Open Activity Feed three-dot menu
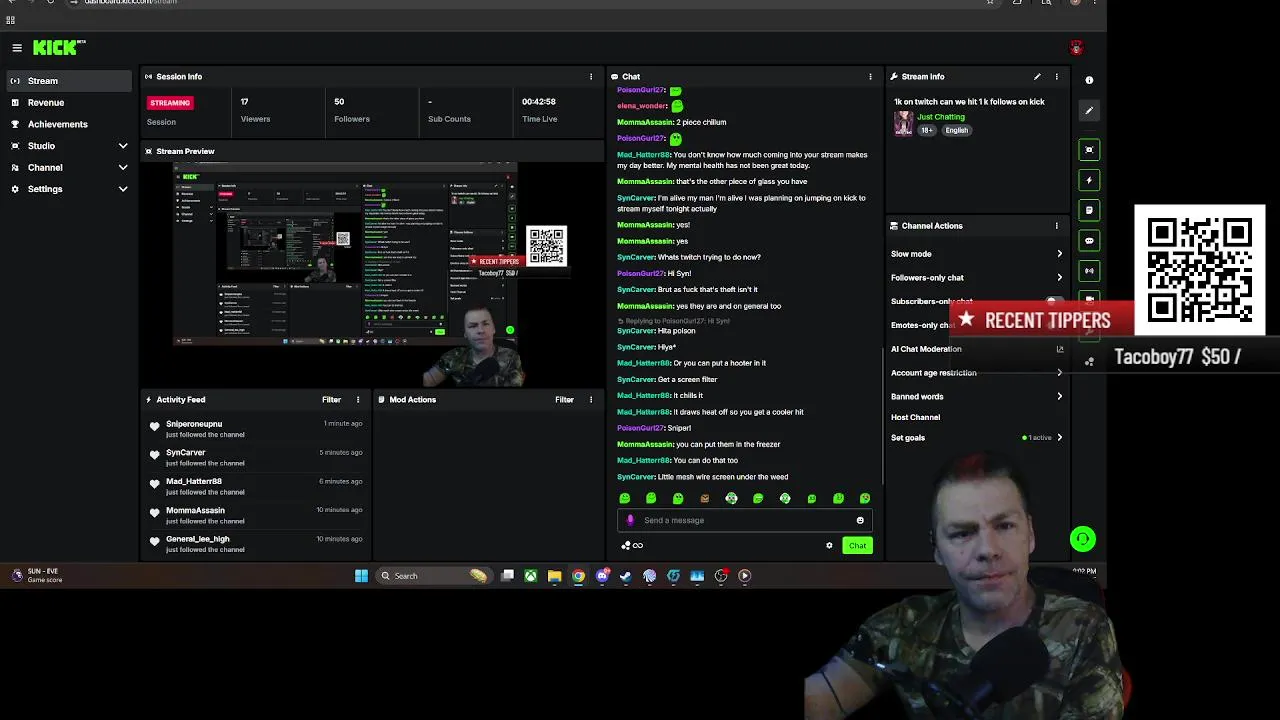The width and height of the screenshot is (1280, 720). pos(357,400)
